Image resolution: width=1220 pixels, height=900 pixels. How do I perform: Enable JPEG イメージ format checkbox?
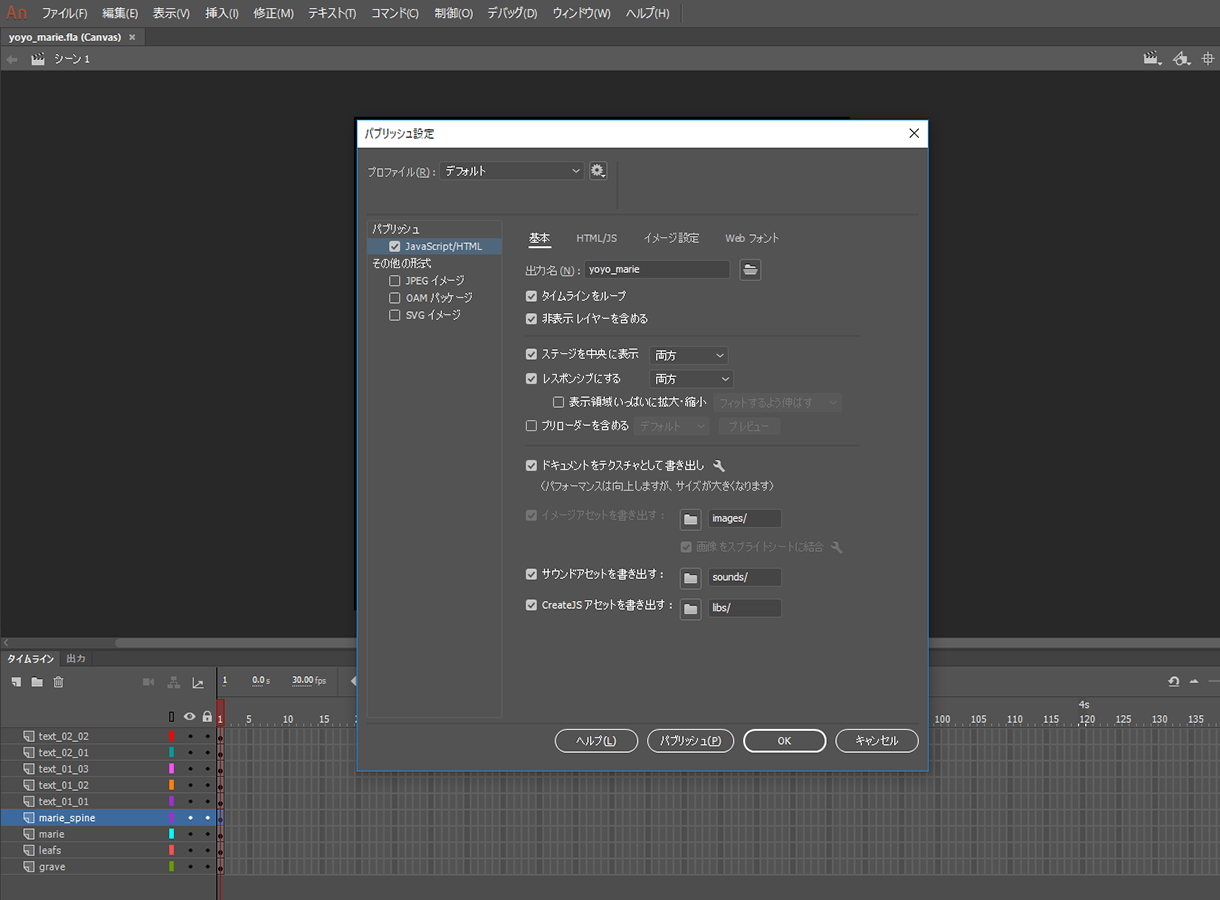395,281
